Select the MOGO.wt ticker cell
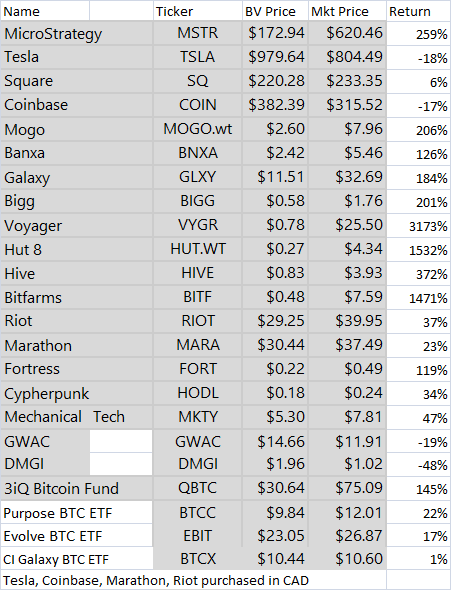The image size is (451, 590). click(x=197, y=129)
